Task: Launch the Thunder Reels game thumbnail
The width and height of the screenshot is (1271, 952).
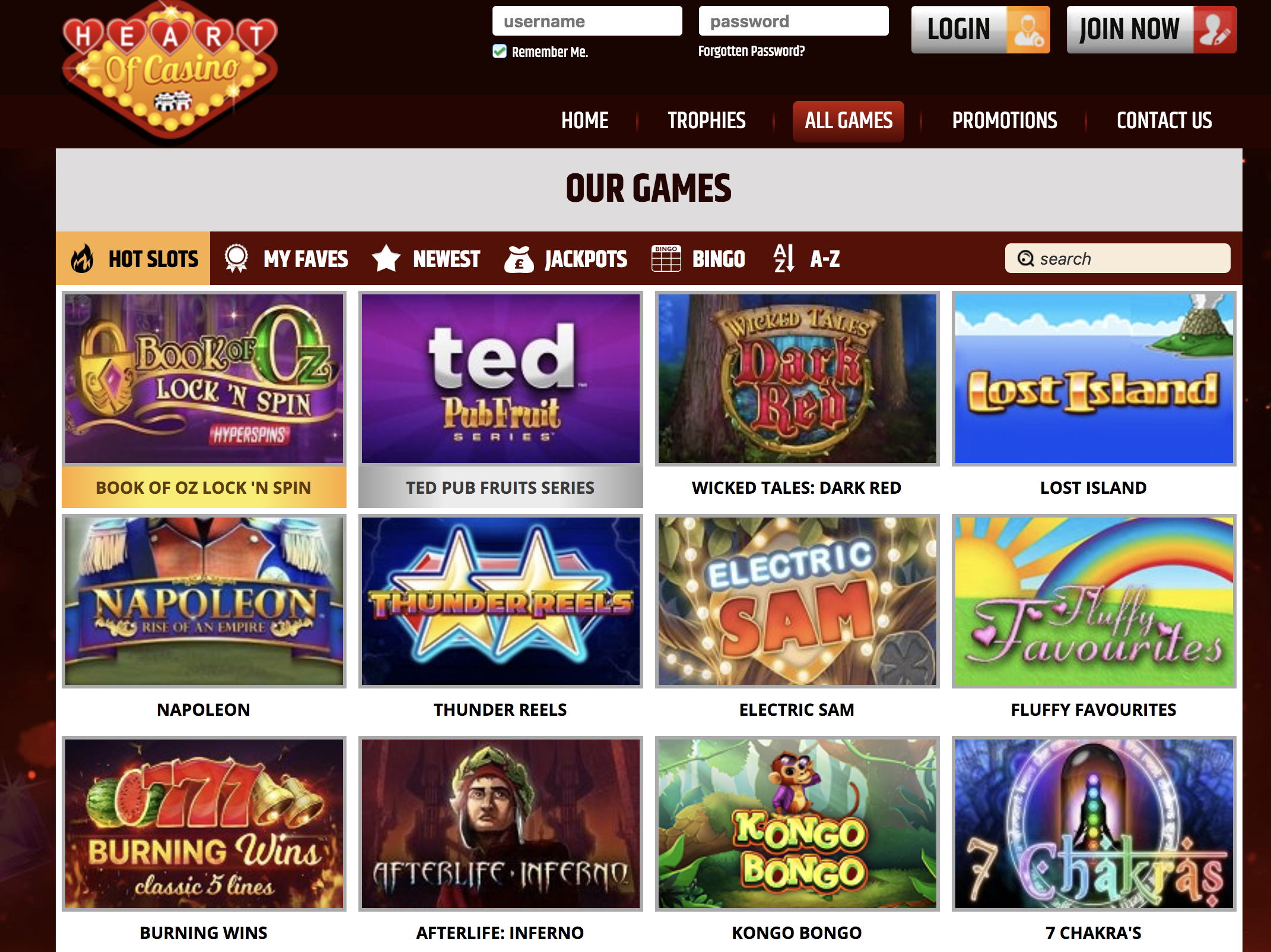Action: (501, 601)
